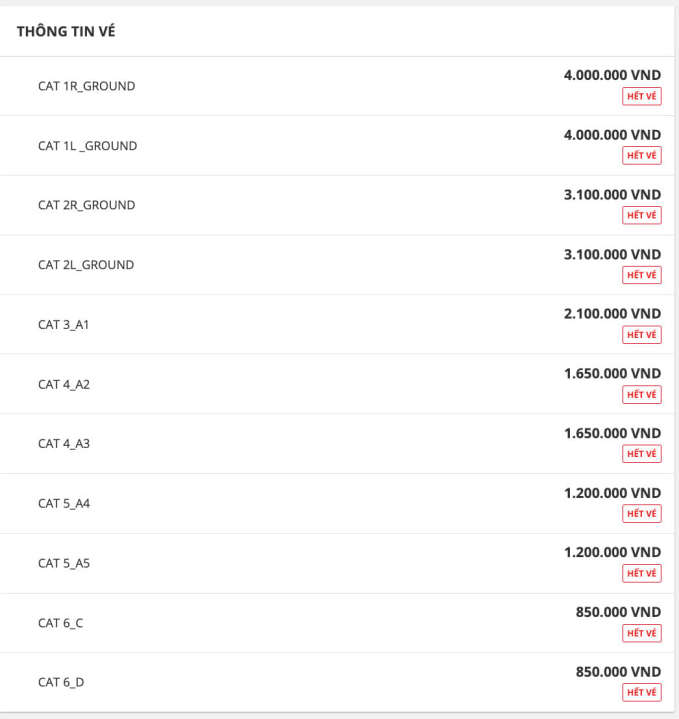The height and width of the screenshot is (719, 679).
Task: Click HẾT VÉ badge for CAT 4_A2
Action: (x=641, y=394)
